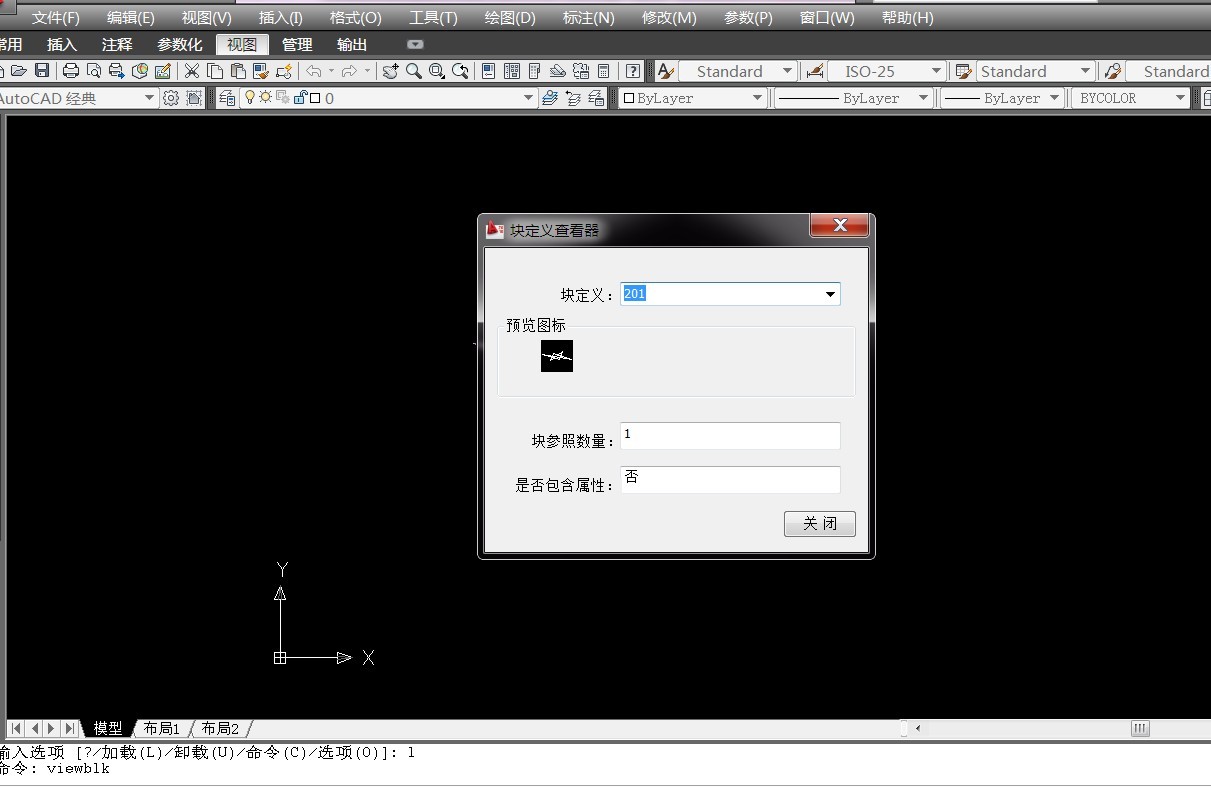Open the Sheet Set Manager icon
The height and width of the screenshot is (796, 1211).
tap(557, 71)
